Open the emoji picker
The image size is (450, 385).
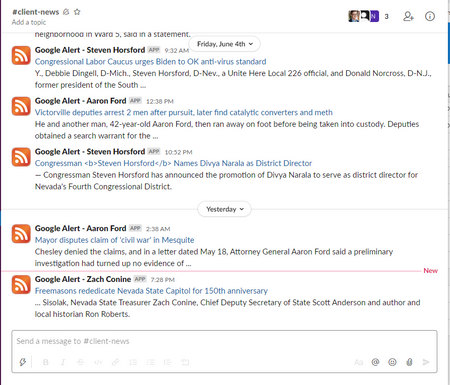pos(392,362)
